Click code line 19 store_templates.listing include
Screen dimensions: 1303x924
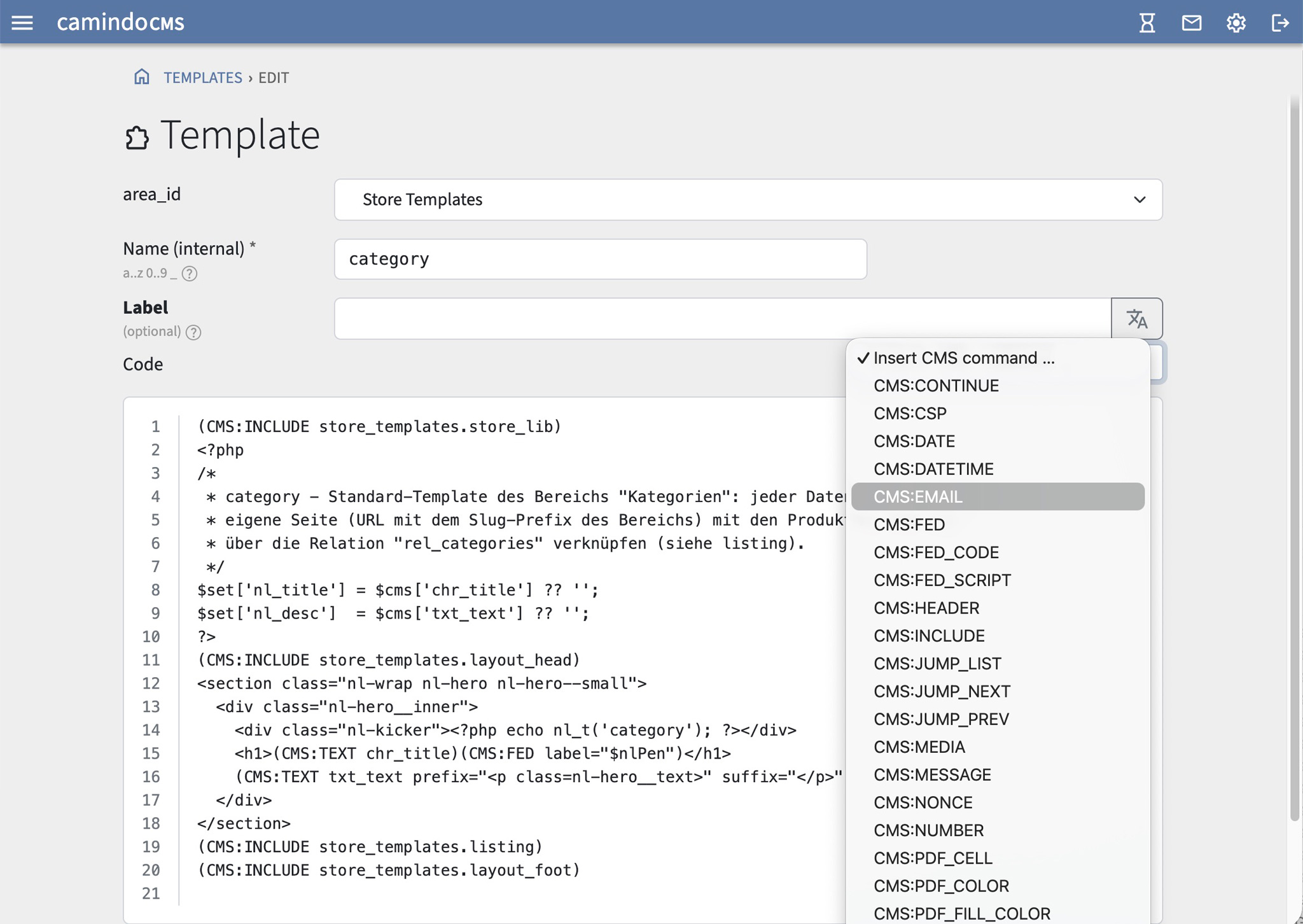pos(370,847)
